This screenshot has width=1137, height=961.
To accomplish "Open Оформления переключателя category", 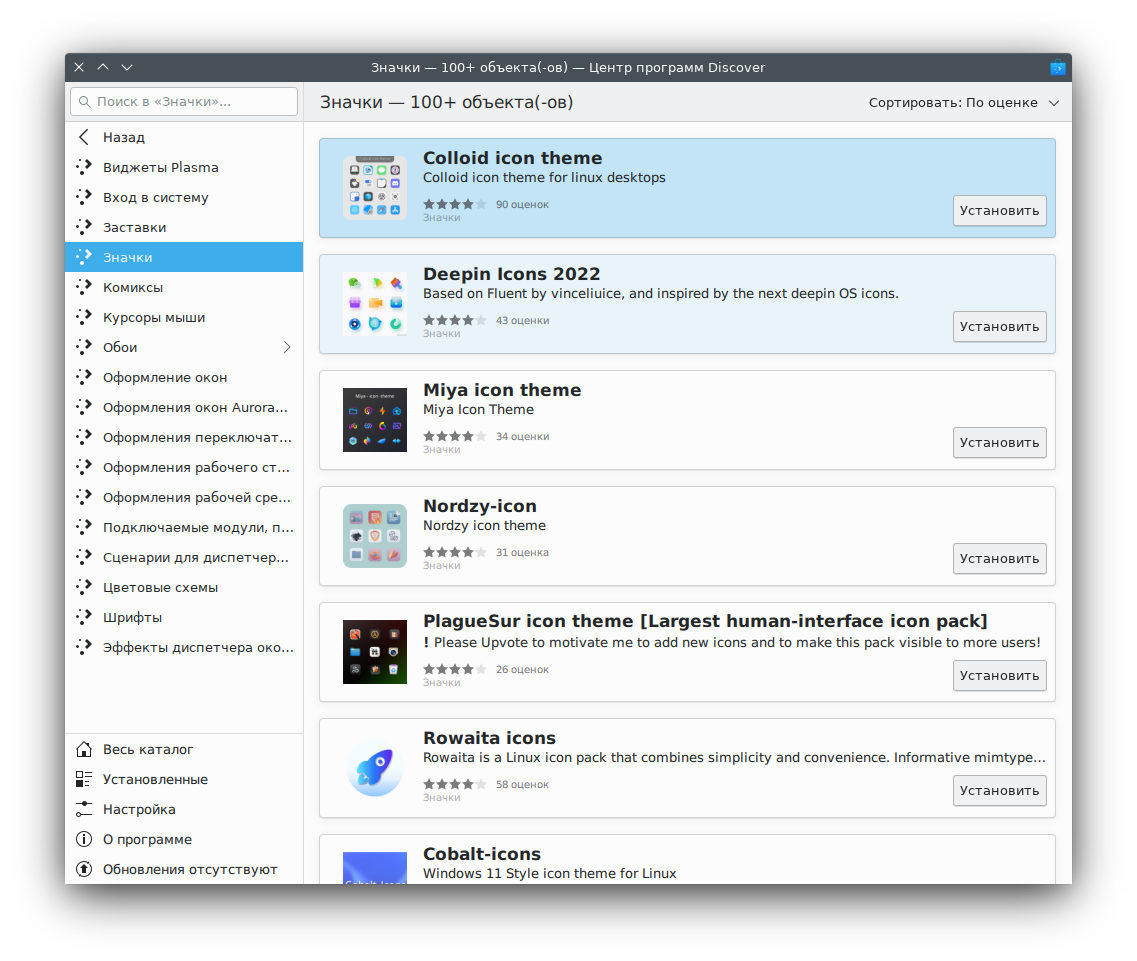I will pos(184,437).
